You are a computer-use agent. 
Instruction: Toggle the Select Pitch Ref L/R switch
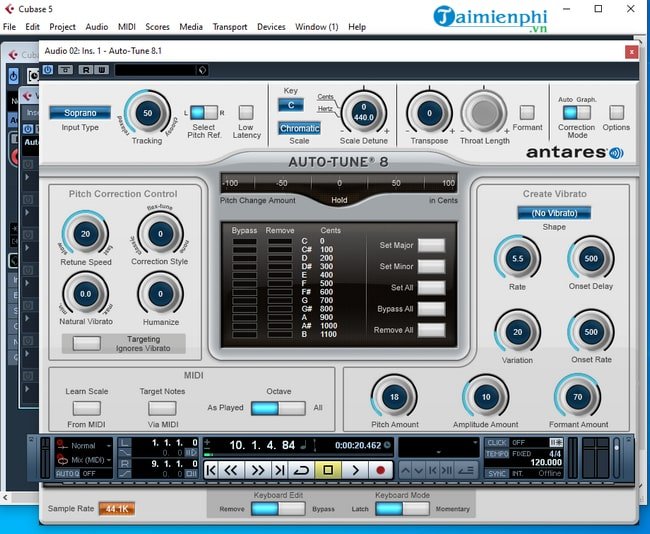point(203,112)
